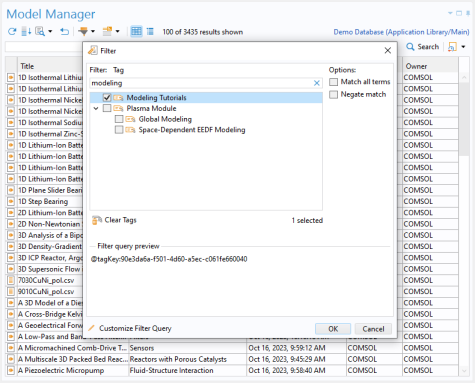The height and width of the screenshot is (383, 475).
Task: Collapse the Plasma Module tree node
Action: [x=96, y=108]
